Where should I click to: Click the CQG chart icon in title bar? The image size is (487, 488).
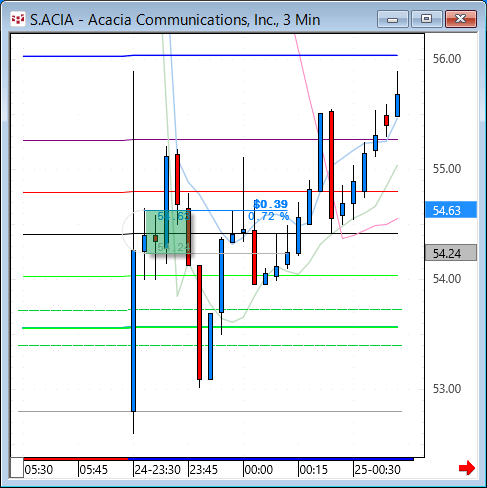[18, 19]
